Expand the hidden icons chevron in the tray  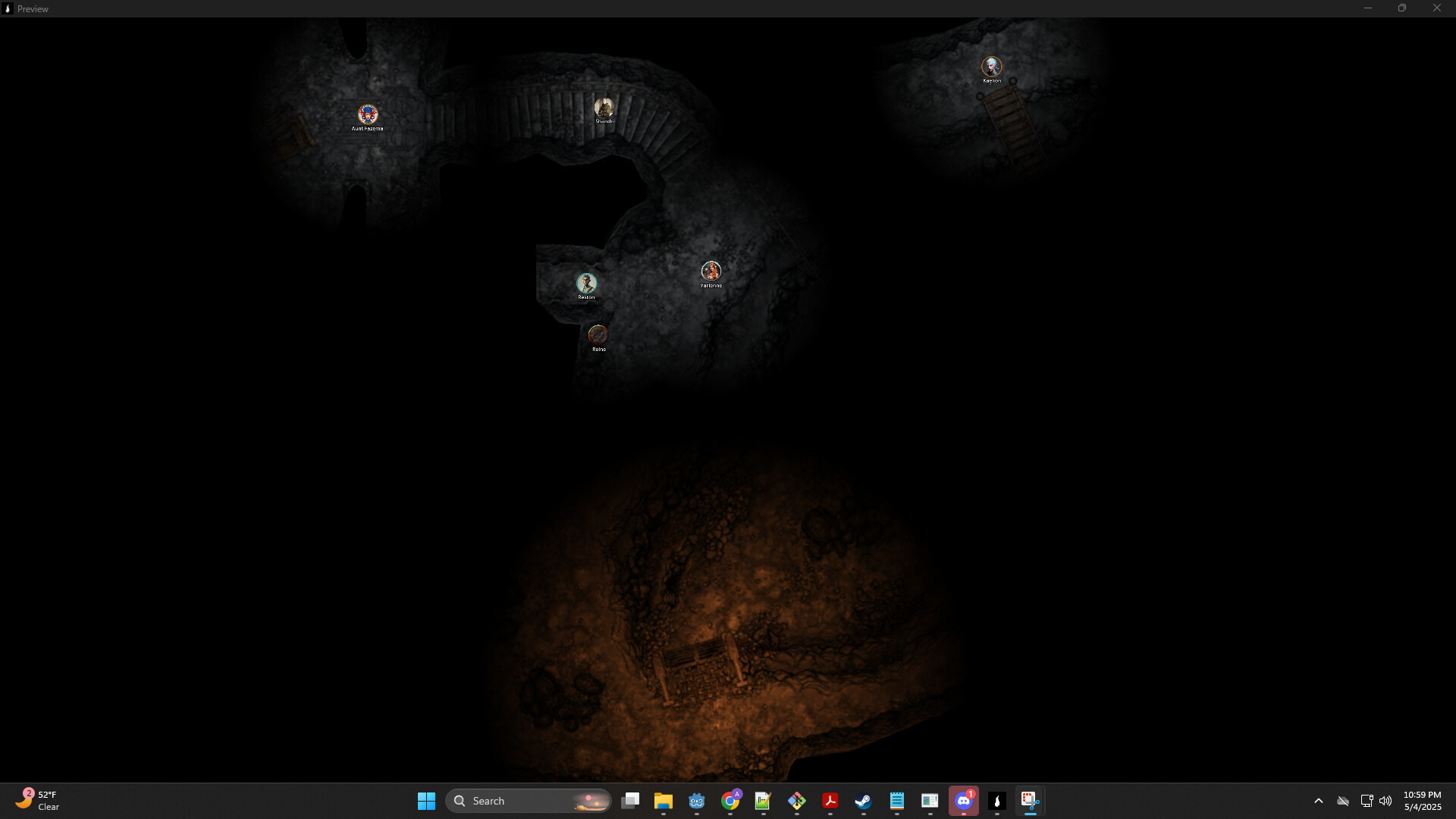[1319, 800]
